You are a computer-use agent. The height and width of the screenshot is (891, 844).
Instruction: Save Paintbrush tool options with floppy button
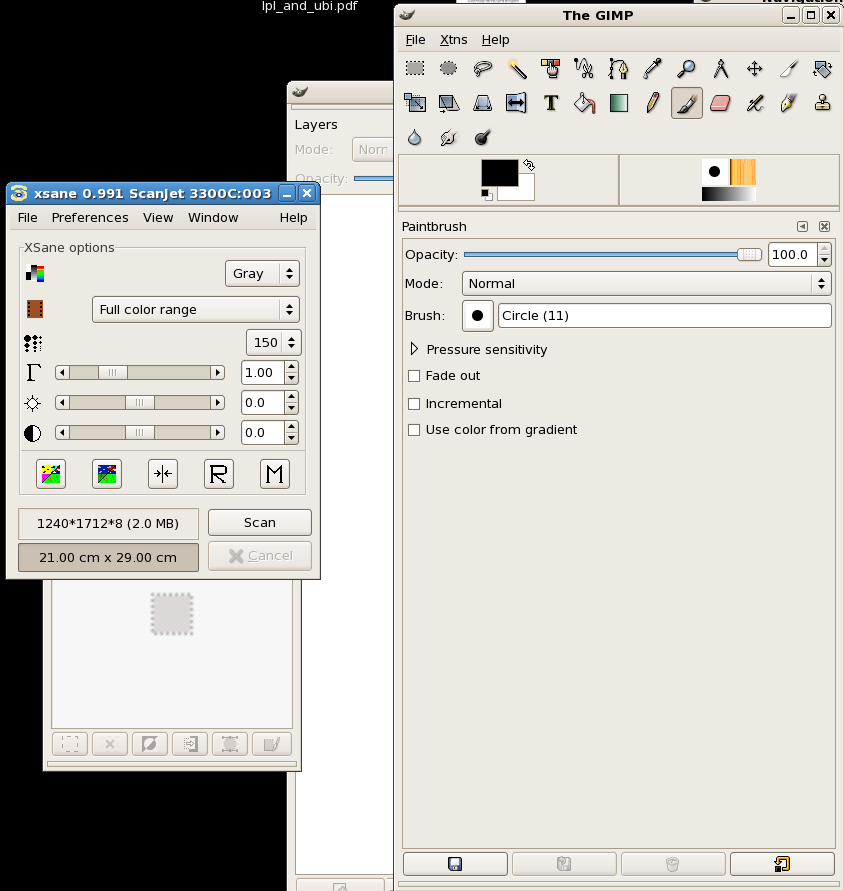[x=455, y=864]
